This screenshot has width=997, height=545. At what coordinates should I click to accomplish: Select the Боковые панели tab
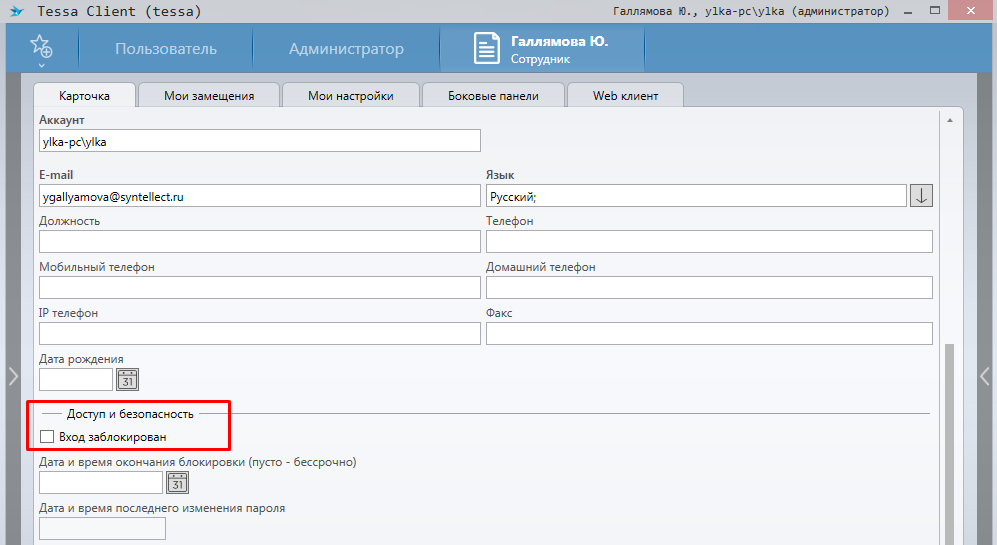[493, 96]
